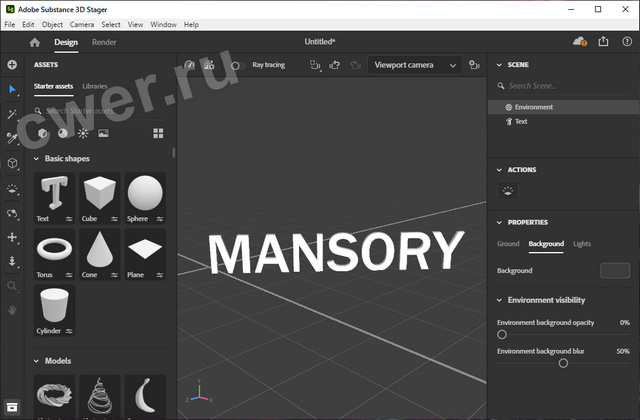Select the Zoom magnifier tool
Viewport: 640px width, 420px height.
coord(12,286)
